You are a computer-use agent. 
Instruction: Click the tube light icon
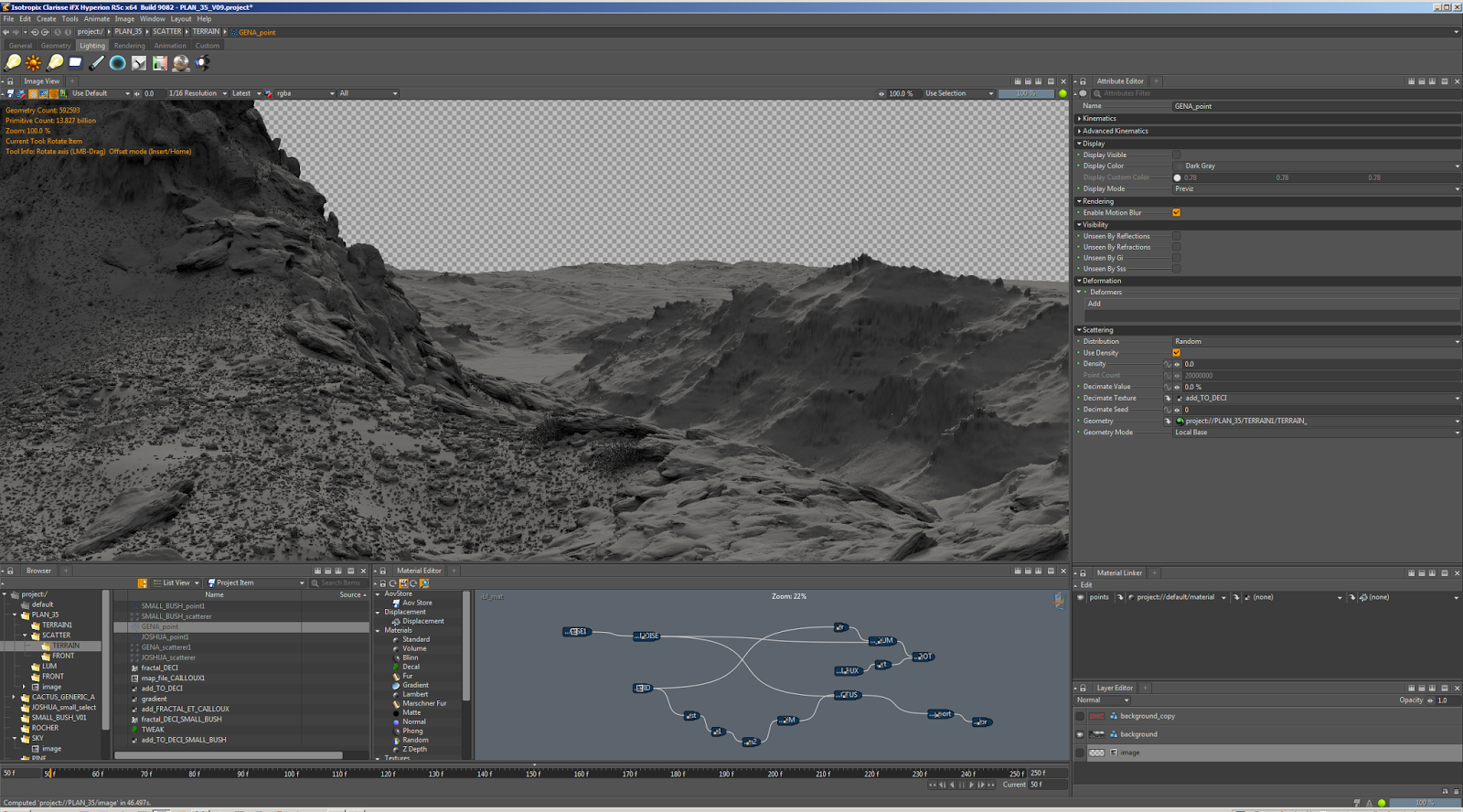(x=97, y=63)
